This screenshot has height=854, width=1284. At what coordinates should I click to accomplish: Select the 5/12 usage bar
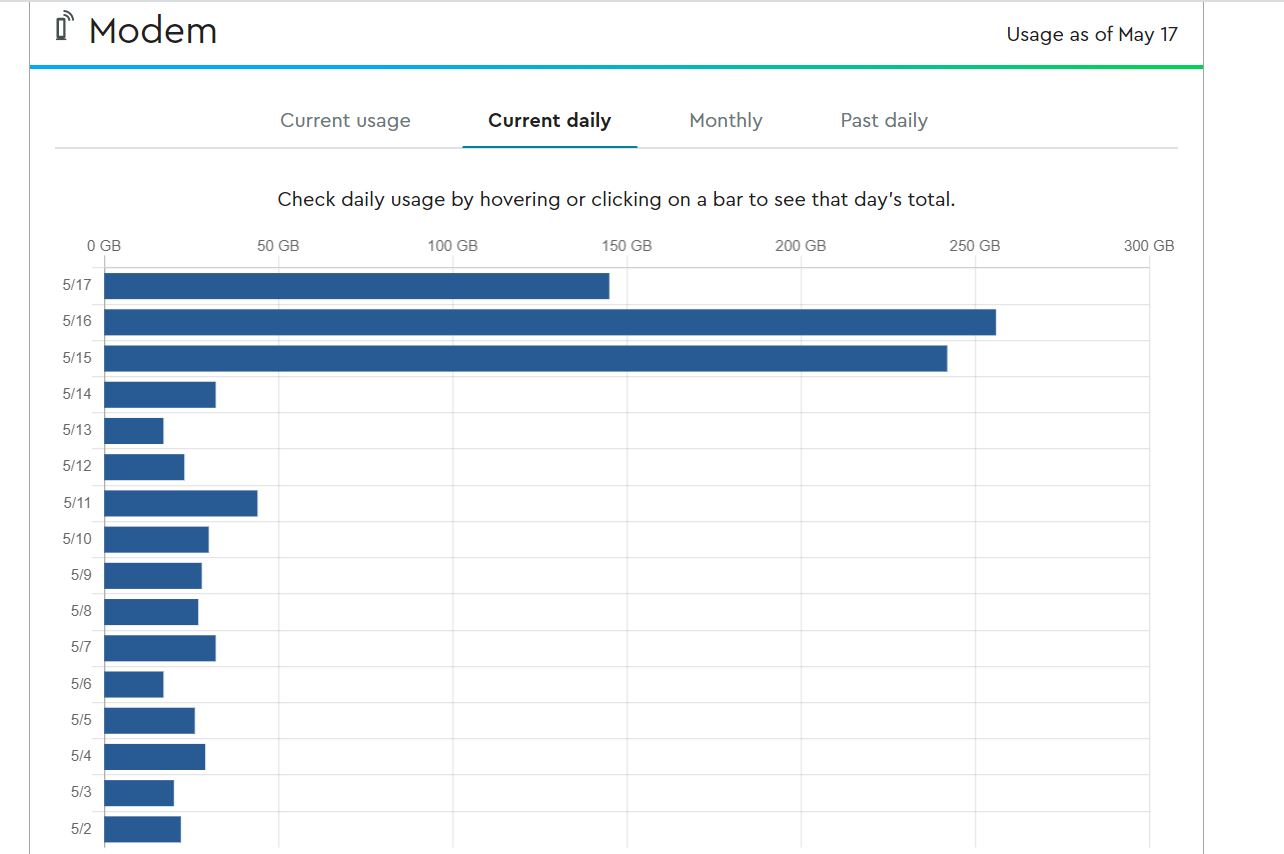pos(144,467)
